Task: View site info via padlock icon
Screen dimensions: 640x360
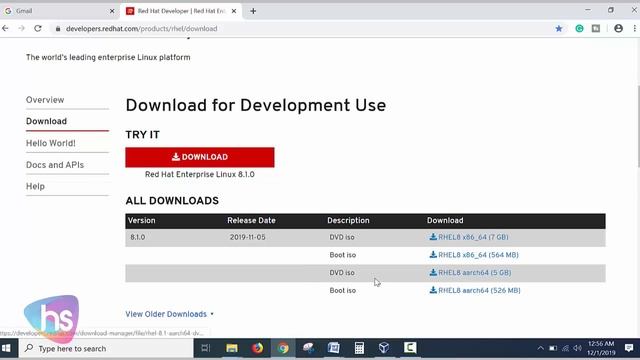Action: (x=58, y=29)
